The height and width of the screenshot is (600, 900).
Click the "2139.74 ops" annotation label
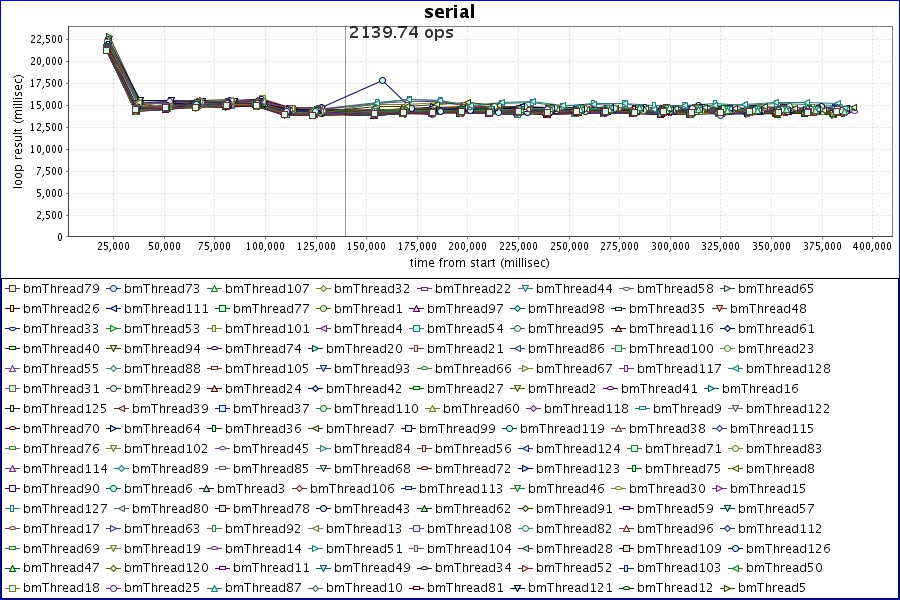[401, 33]
